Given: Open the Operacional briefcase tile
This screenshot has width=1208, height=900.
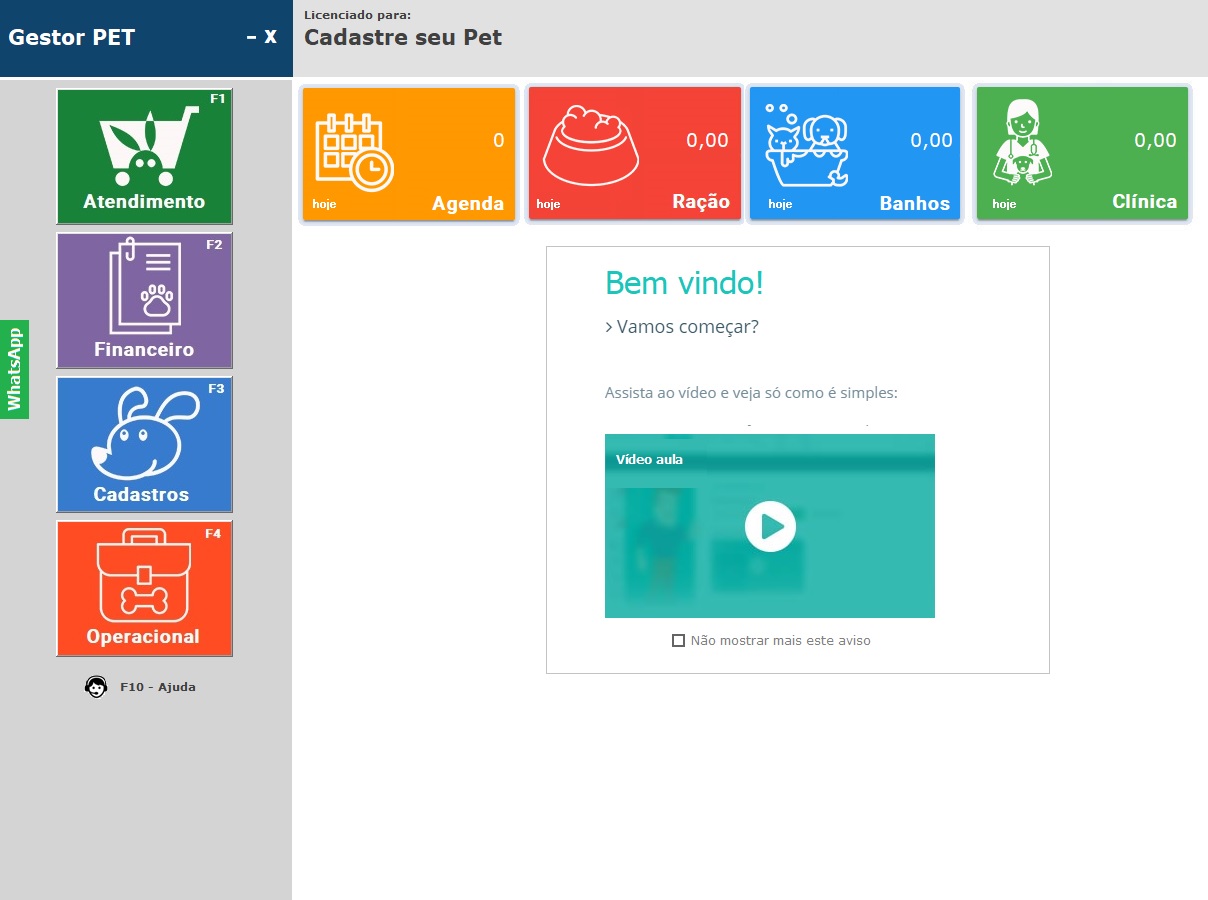Looking at the screenshot, I should click(x=144, y=588).
